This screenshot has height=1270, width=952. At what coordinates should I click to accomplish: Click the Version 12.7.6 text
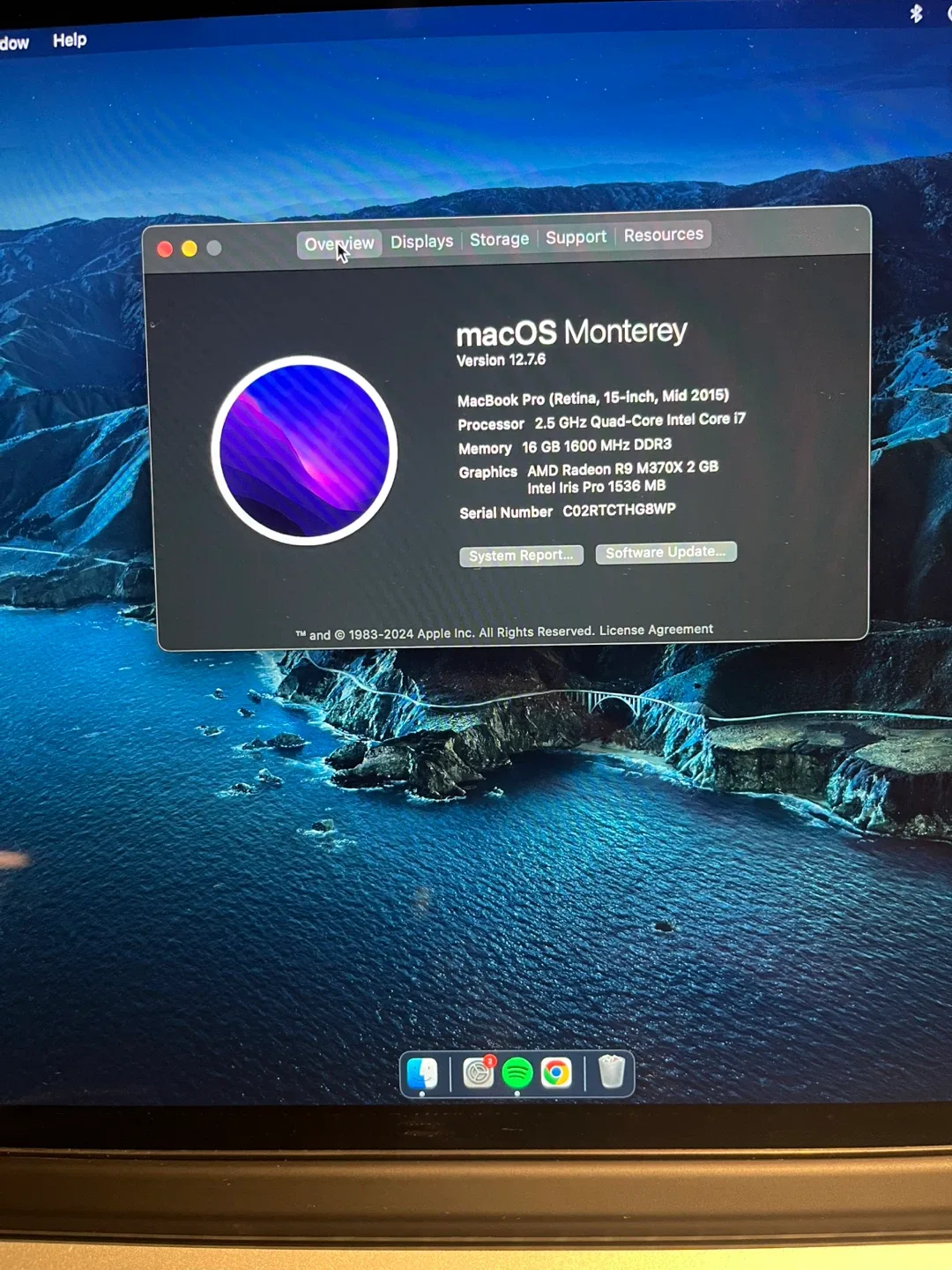501,360
